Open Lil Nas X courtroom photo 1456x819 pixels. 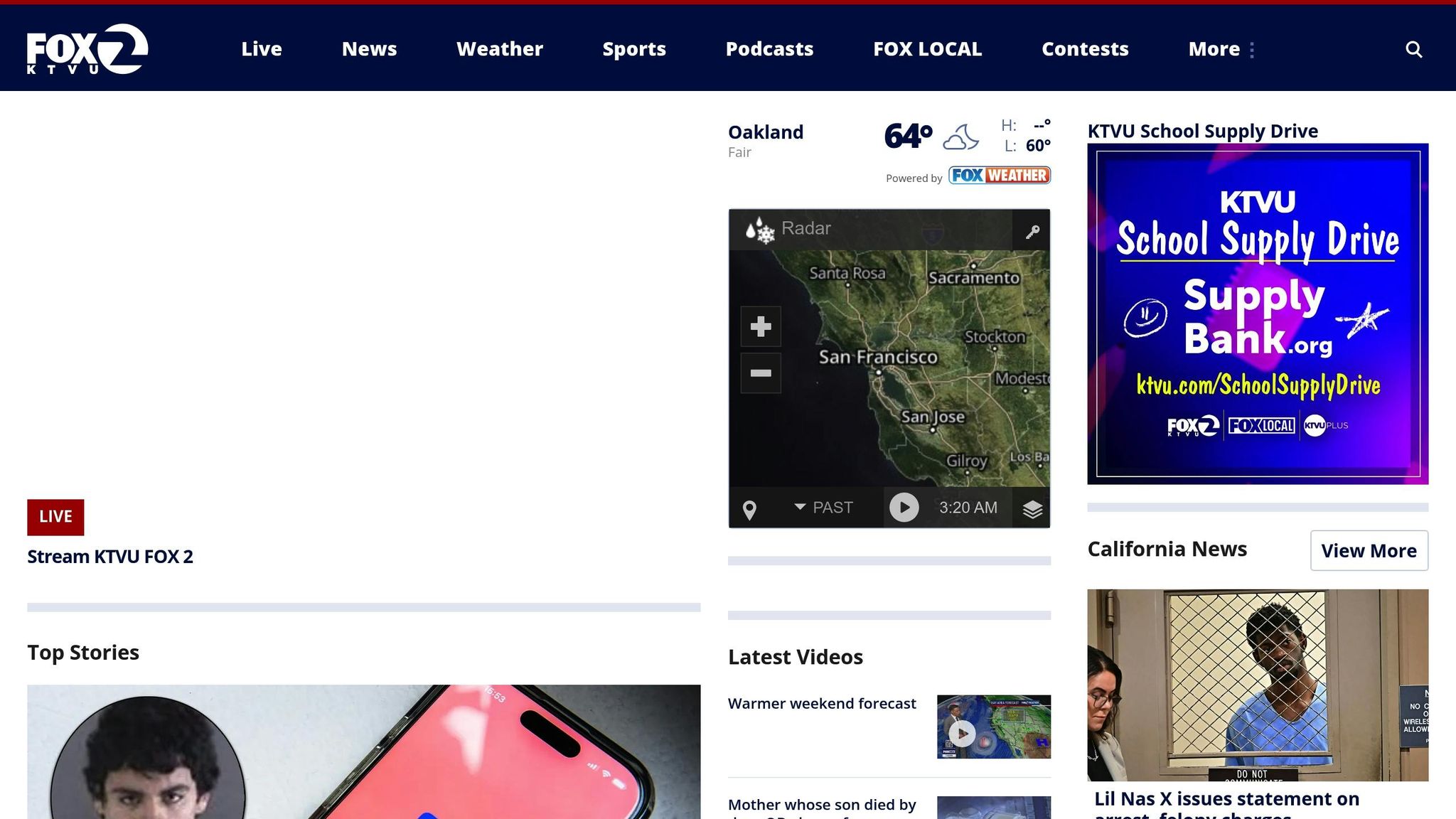coord(1258,685)
